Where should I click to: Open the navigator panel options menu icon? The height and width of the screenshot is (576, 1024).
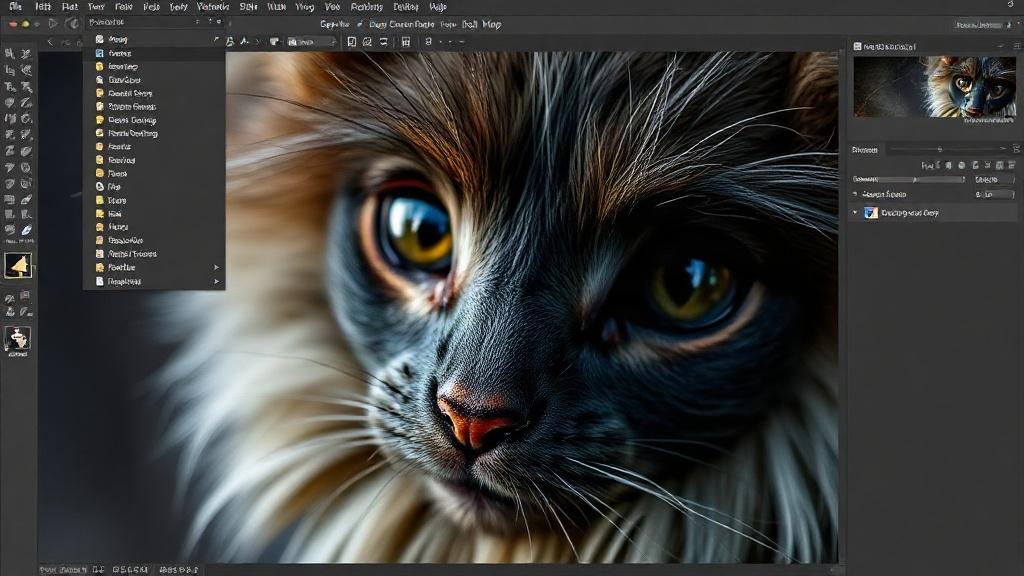click(x=1016, y=46)
